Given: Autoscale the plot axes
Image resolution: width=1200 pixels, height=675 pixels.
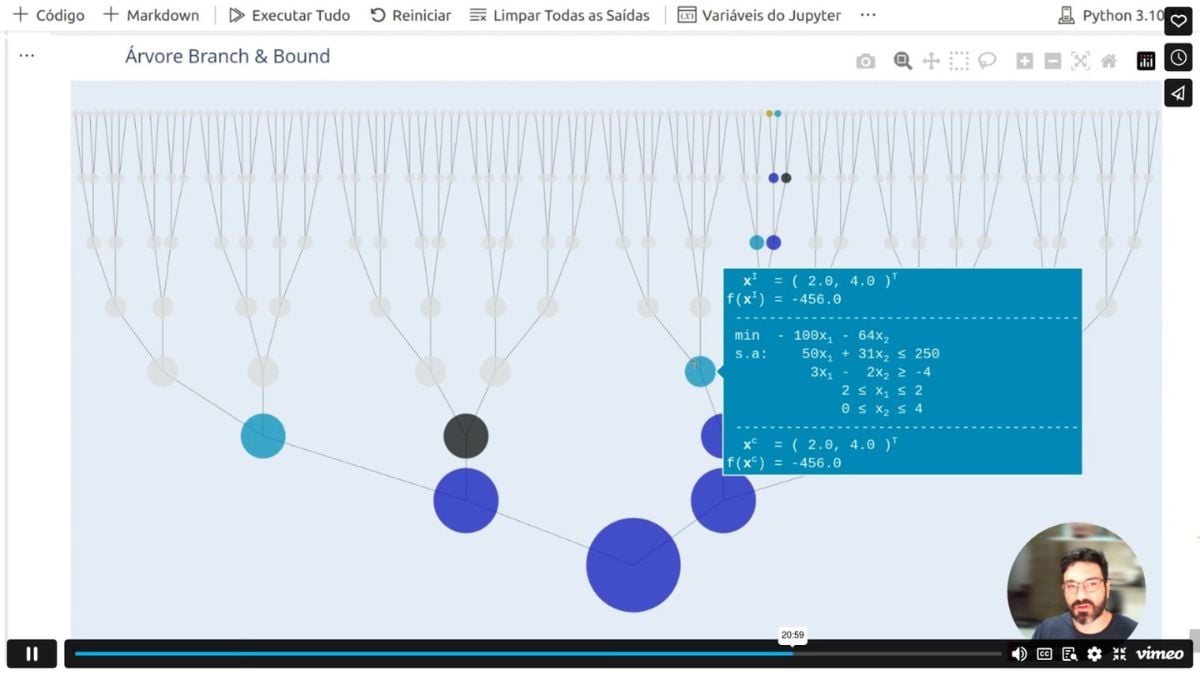Looking at the screenshot, I should 1080,61.
